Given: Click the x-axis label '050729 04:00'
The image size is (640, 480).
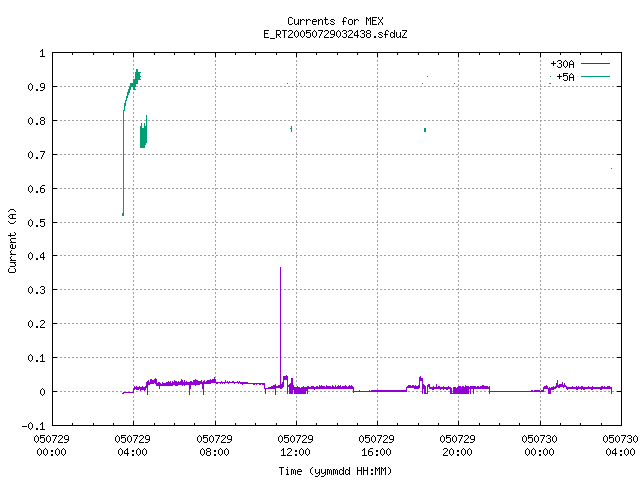Looking at the screenshot, I should (133, 445).
